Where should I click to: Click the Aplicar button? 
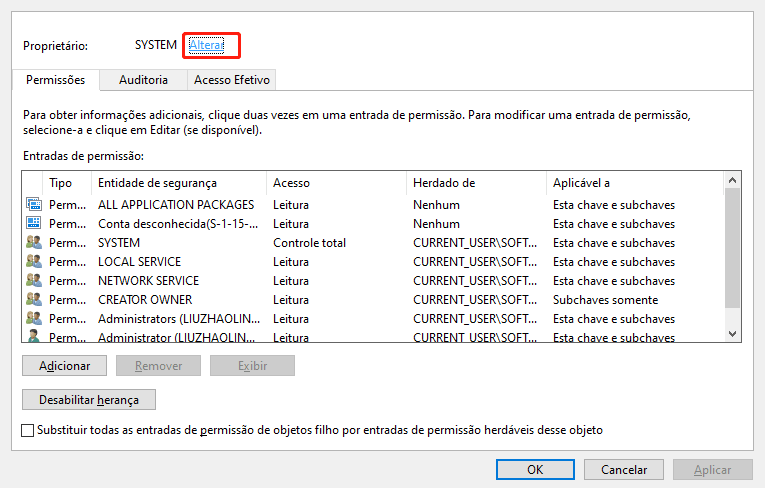pos(713,470)
